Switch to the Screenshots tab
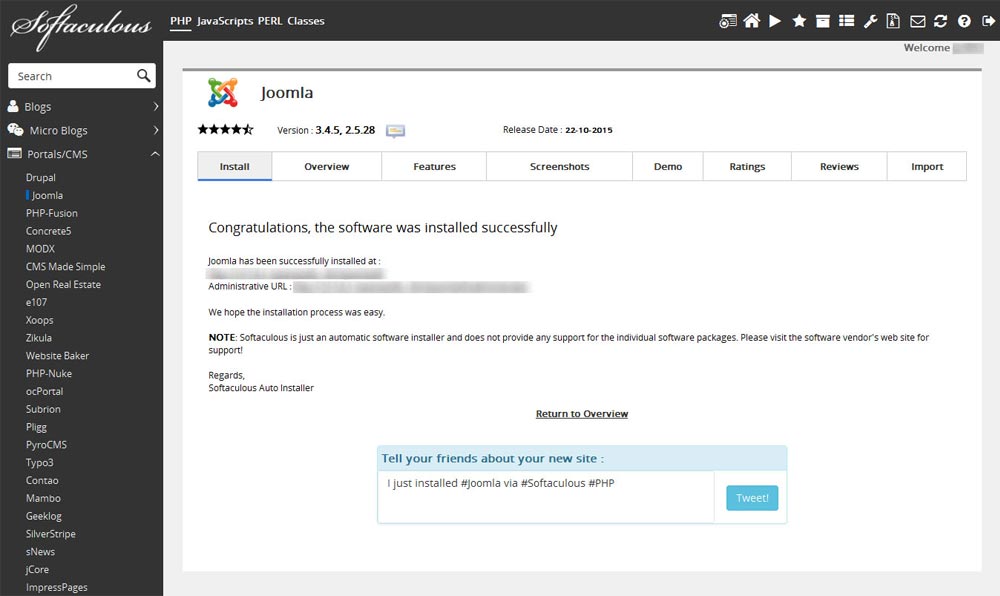 559,166
